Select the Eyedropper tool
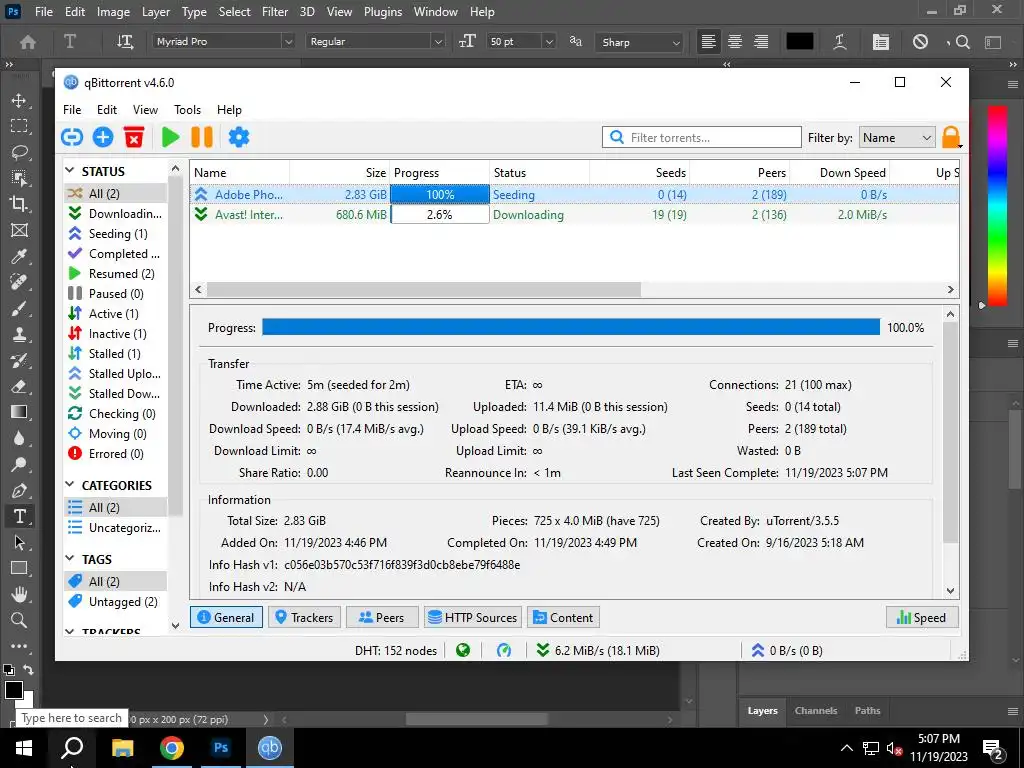Screen dimensions: 1024x768 (19, 256)
